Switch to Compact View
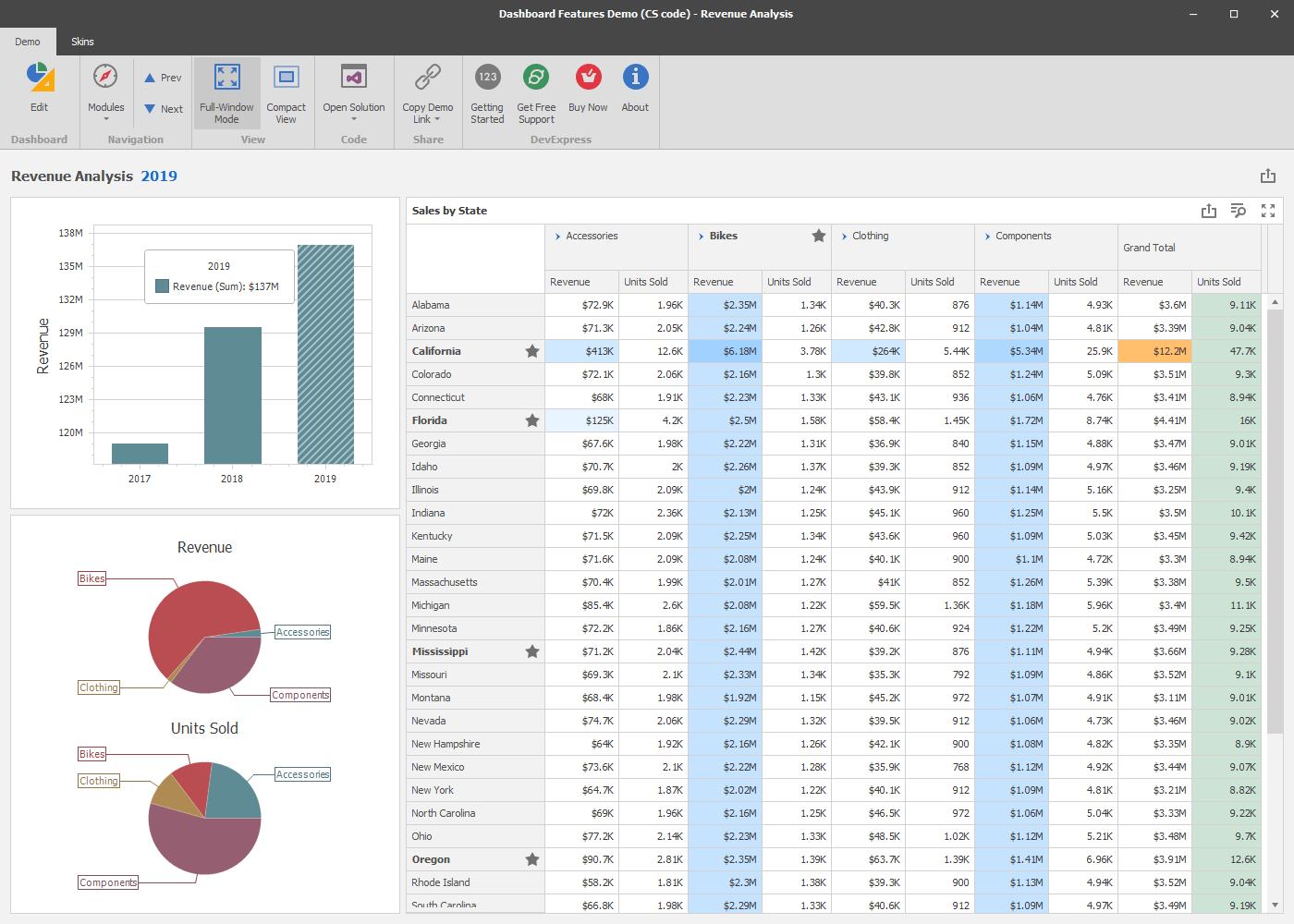The width and height of the screenshot is (1294, 924). coord(286,91)
